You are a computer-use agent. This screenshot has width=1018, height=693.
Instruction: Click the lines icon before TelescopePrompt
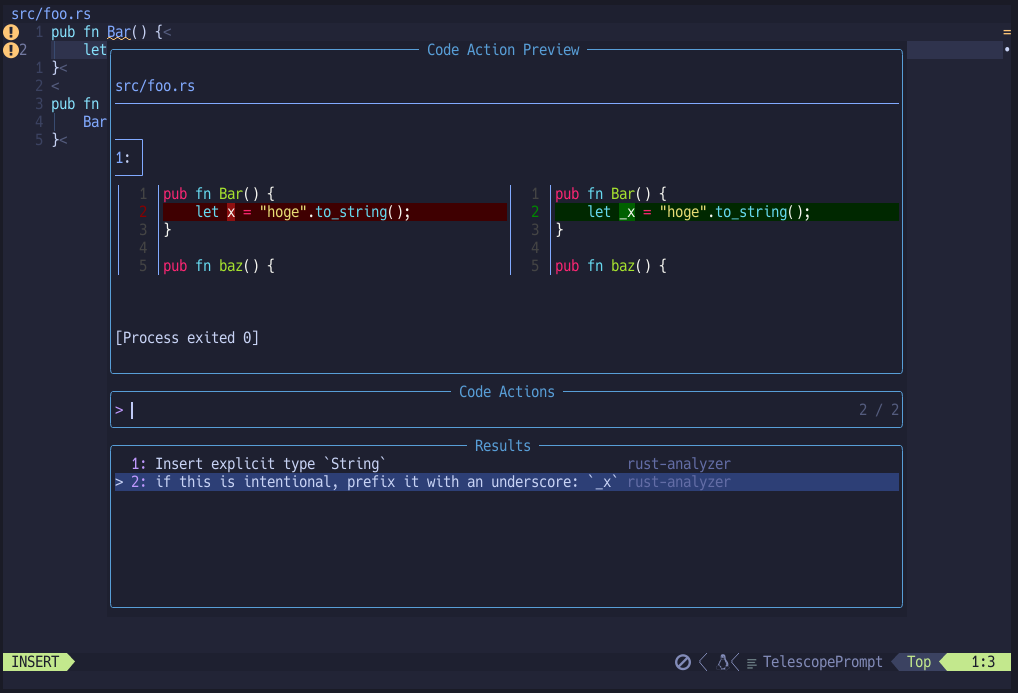(x=751, y=663)
